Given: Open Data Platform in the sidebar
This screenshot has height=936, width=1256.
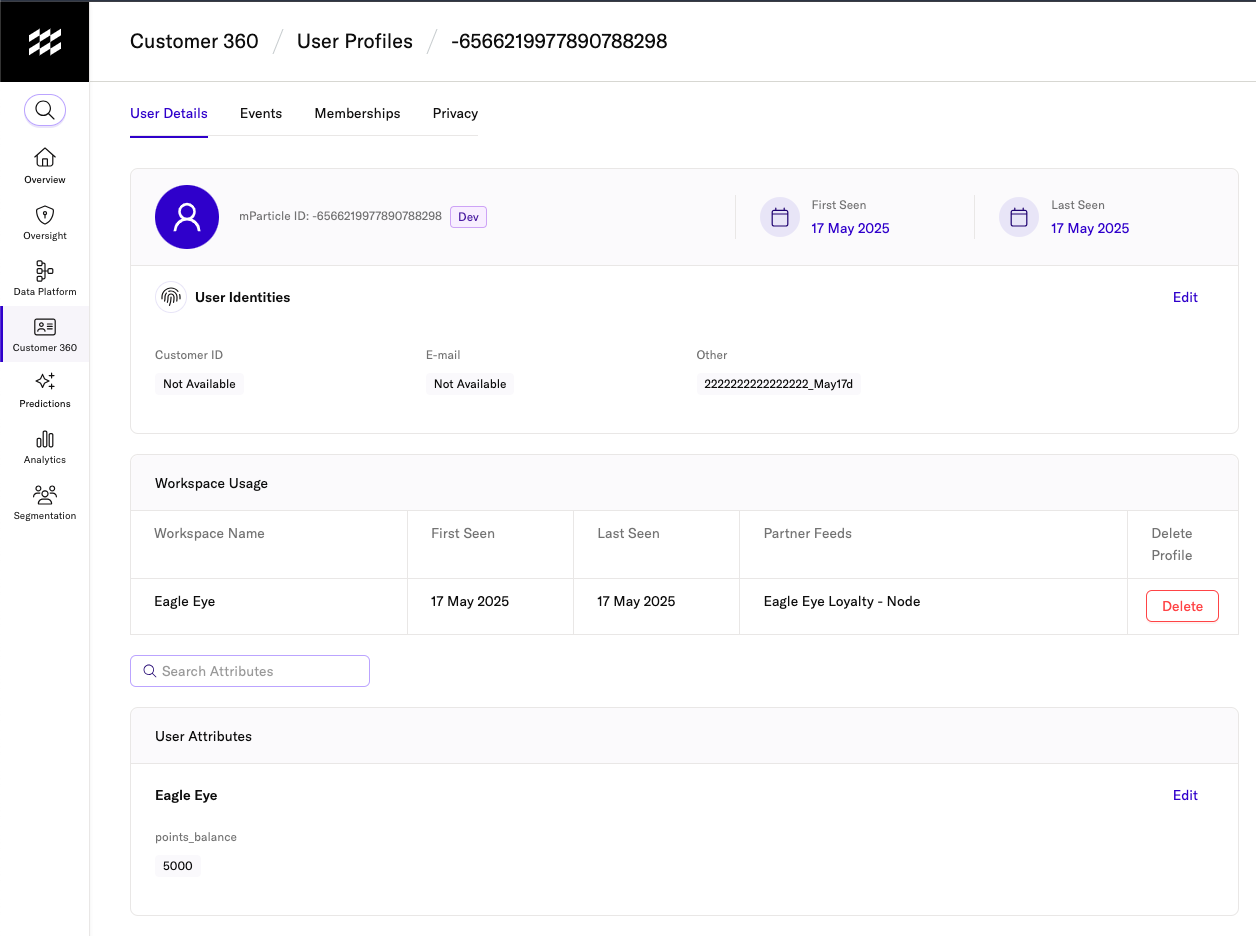Looking at the screenshot, I should pyautogui.click(x=45, y=278).
